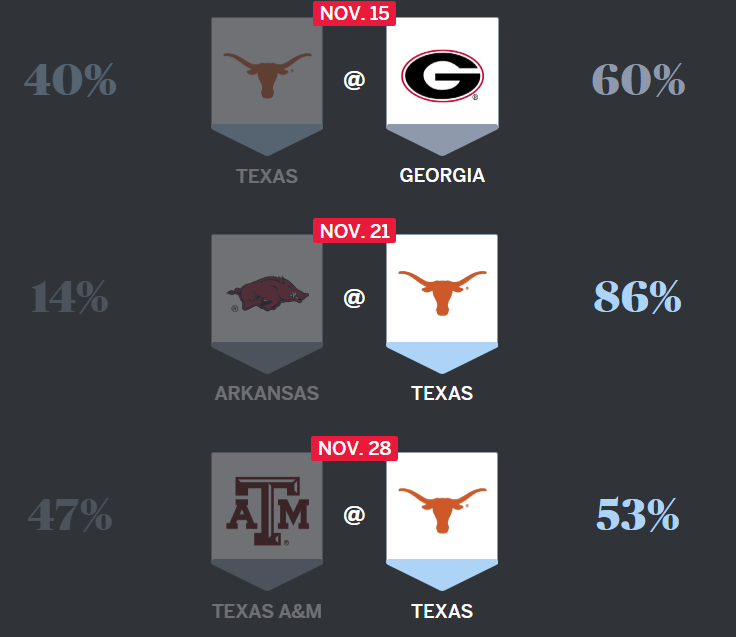The image size is (736, 637).
Task: Pick the Texas logo in the Arkansas matchup
Action: (442, 293)
